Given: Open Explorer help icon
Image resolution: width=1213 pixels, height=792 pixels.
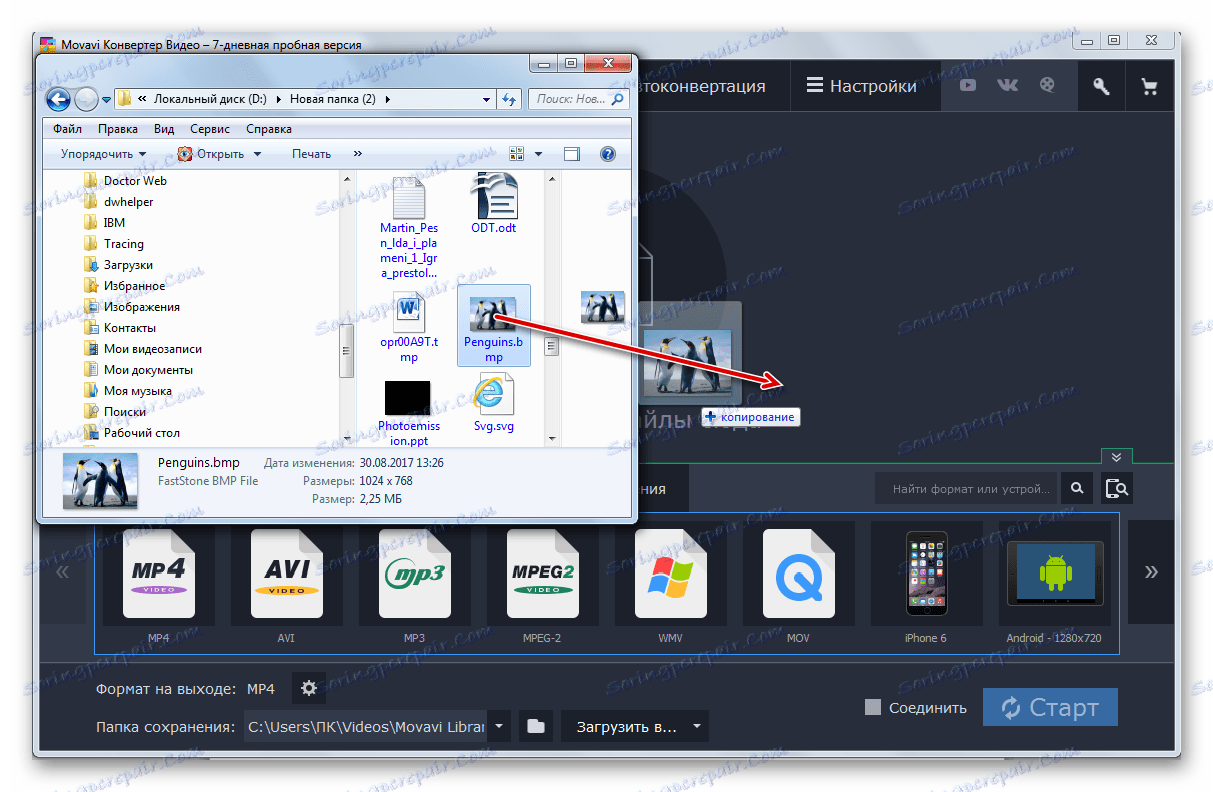Looking at the screenshot, I should point(607,154).
